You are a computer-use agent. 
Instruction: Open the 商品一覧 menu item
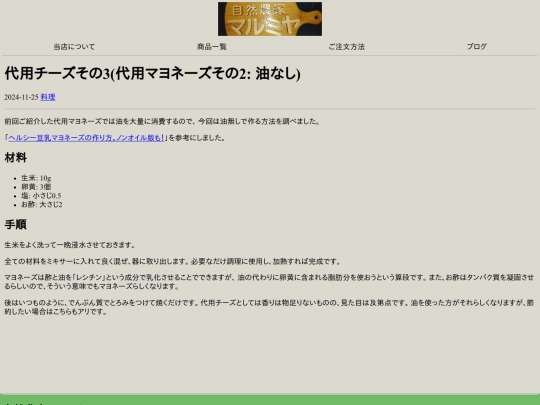point(212,46)
